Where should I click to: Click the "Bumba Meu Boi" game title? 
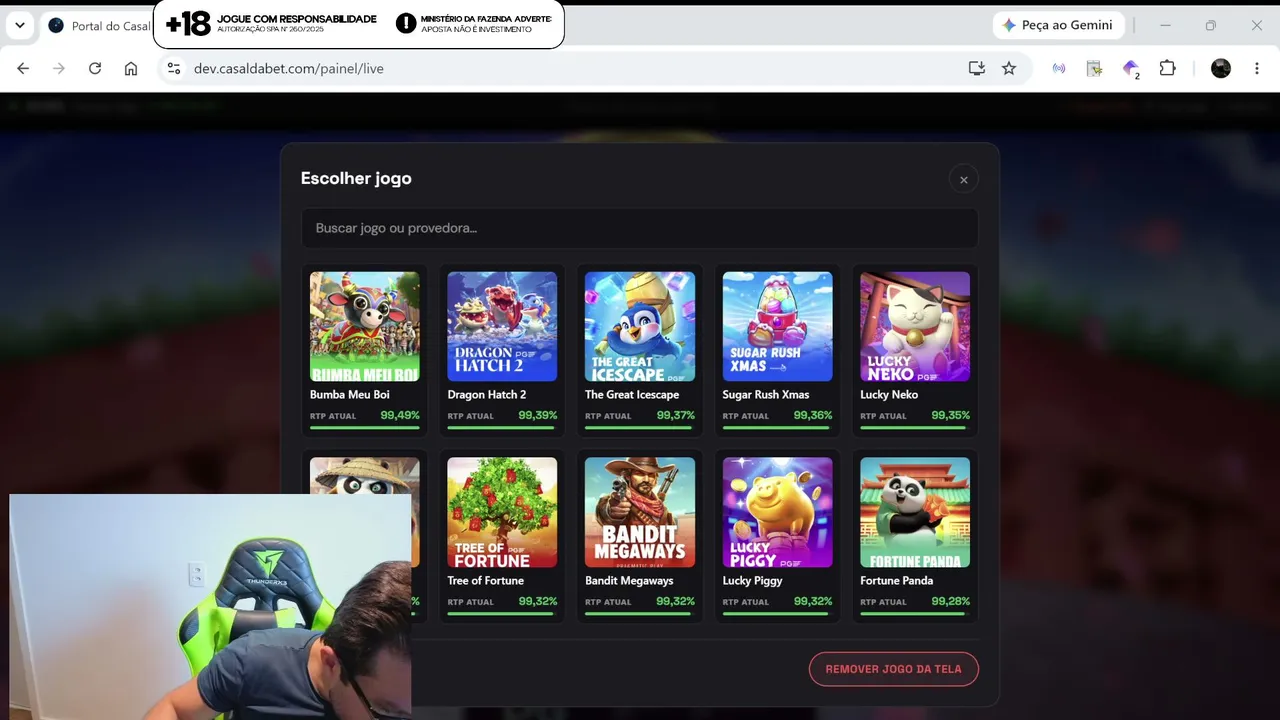tap(350, 395)
